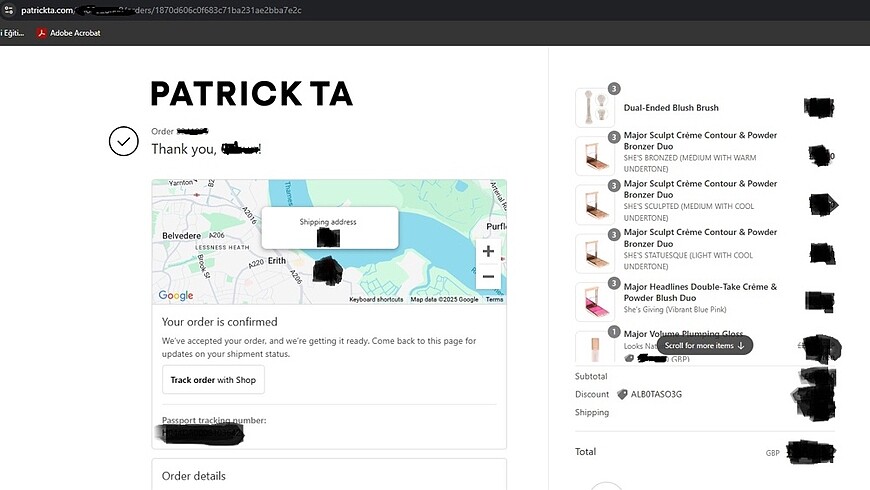
Task: Click the Order details heading
Action: [194, 476]
